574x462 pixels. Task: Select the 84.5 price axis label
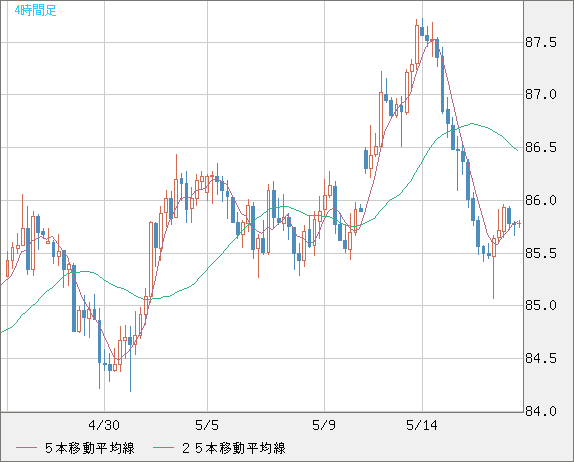[x=541, y=358]
